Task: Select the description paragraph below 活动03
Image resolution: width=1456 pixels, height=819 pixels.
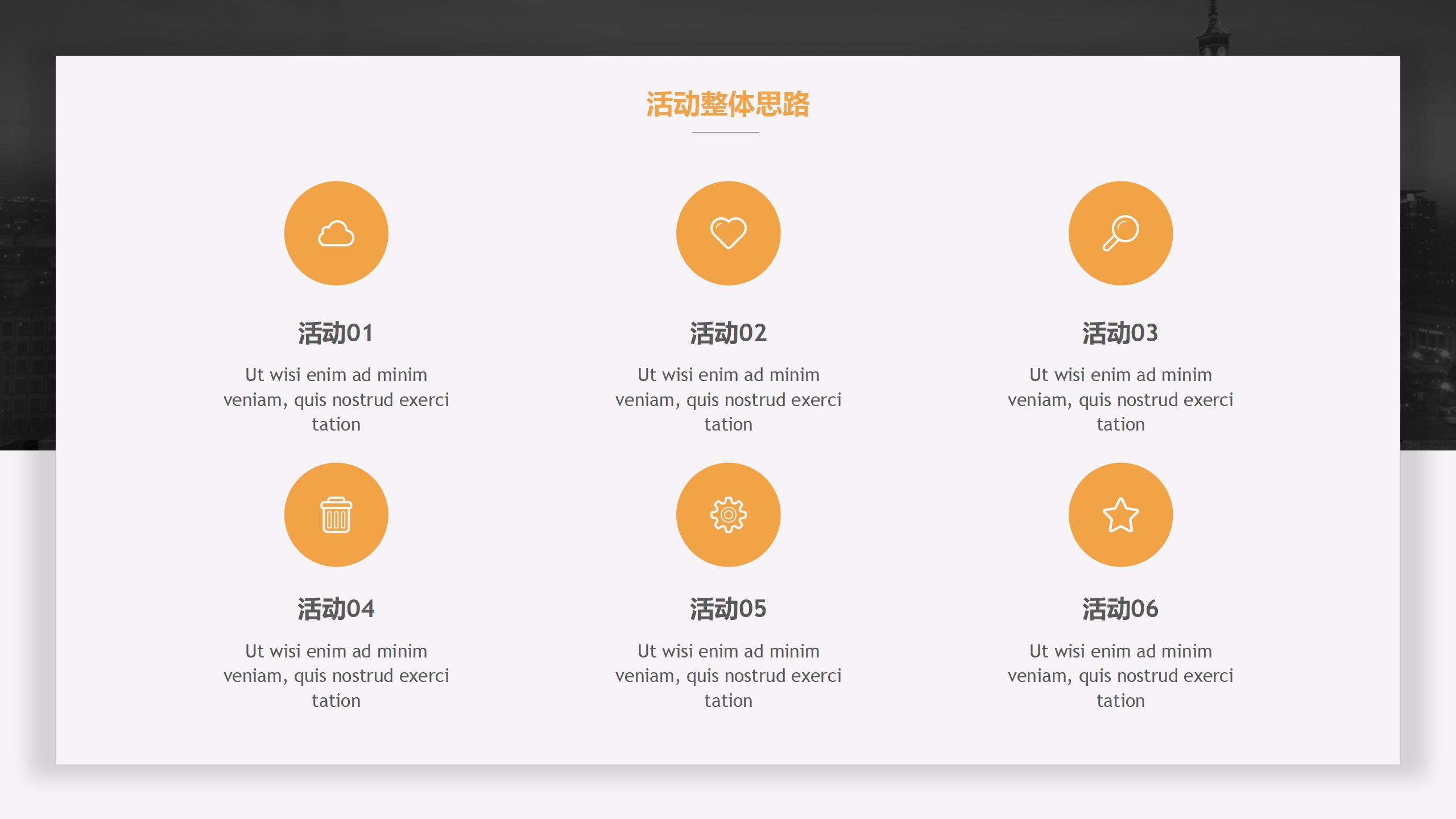Action: pyautogui.click(x=1120, y=399)
